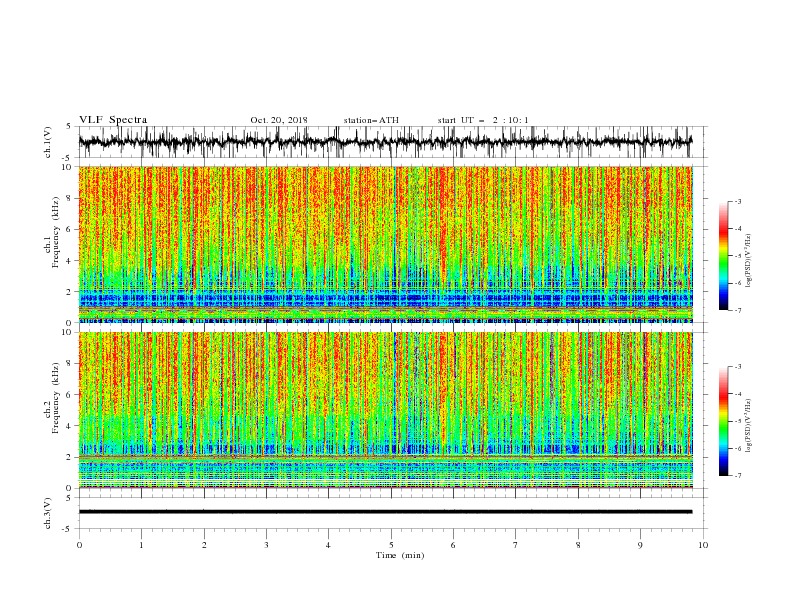Viewport: 792px width, 612px height.
Task: Click the ch.1 spectrogram color bar
Action: 723,256
